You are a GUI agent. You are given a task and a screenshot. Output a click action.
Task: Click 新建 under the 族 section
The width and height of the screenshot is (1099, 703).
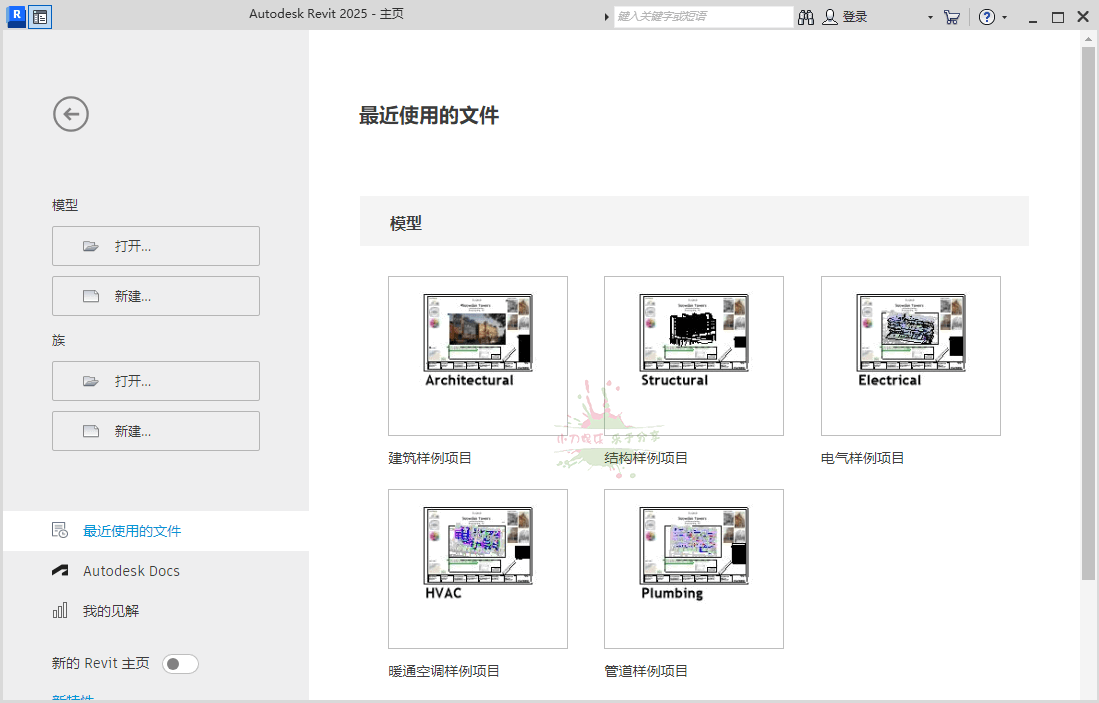(155, 430)
